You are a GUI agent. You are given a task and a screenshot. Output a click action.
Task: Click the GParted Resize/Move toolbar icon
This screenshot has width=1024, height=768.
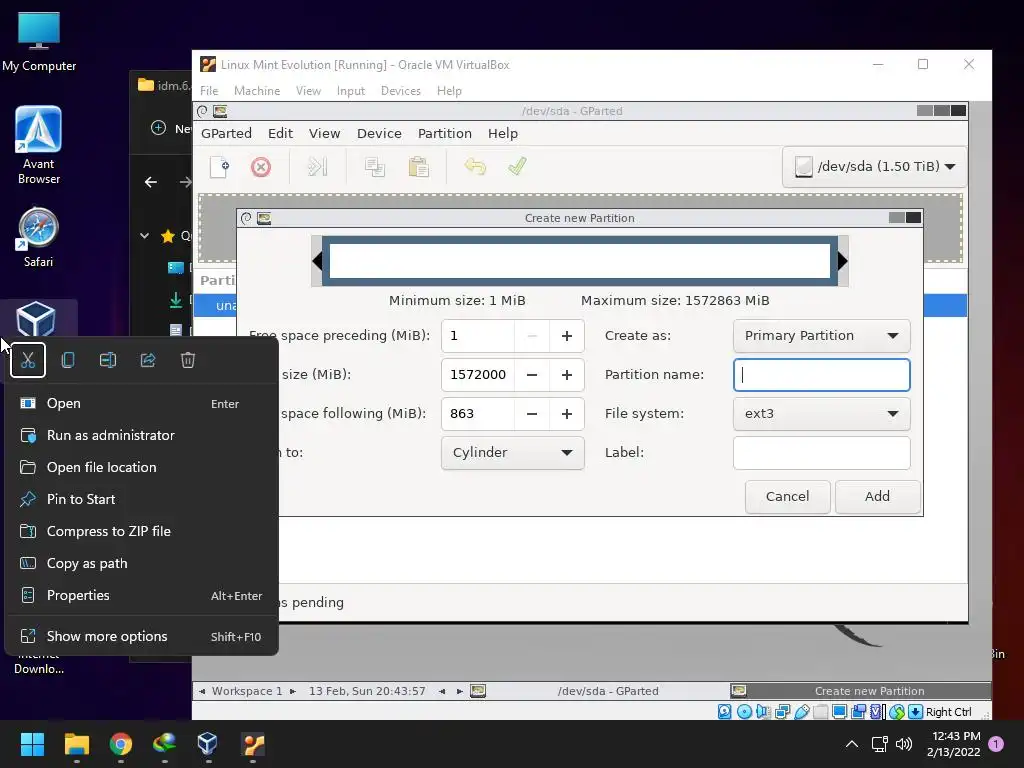click(317, 167)
